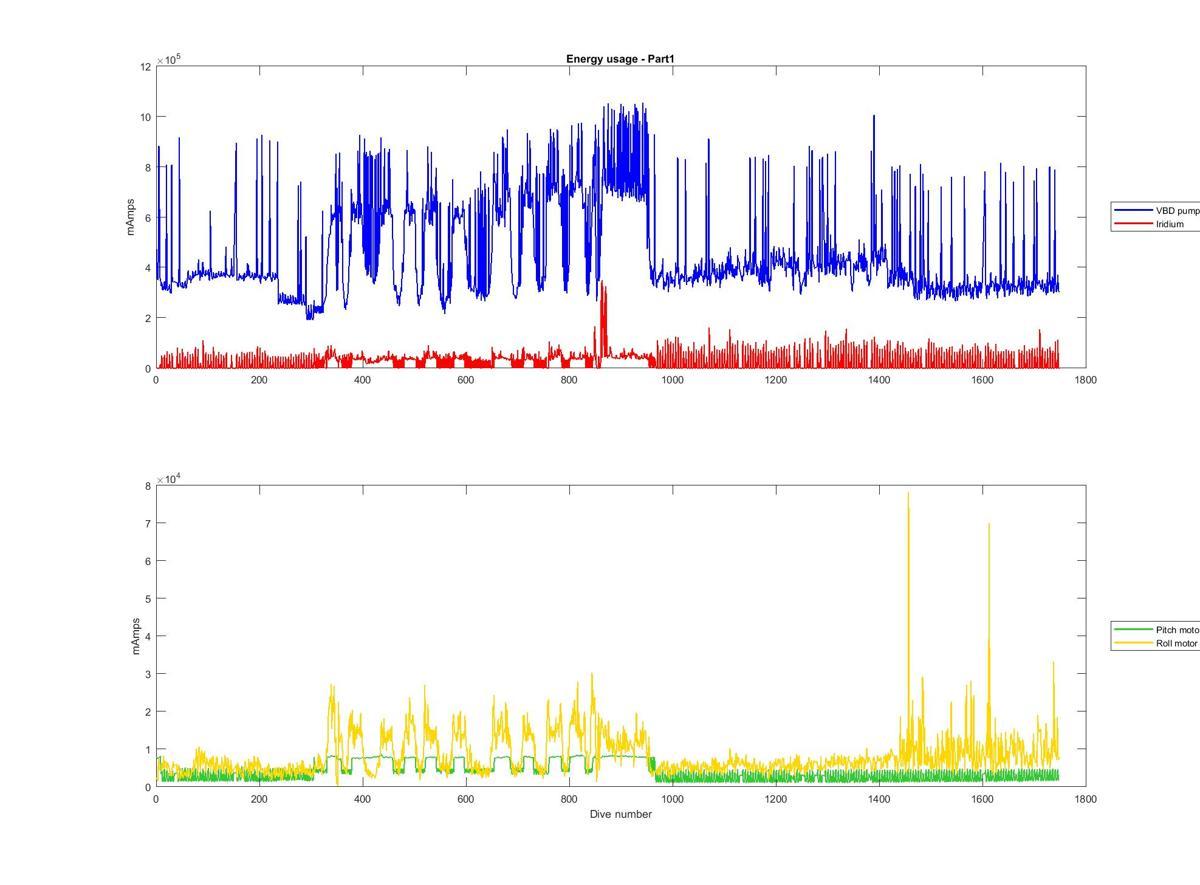Click the x-axis tick "800" under the Roll motor plot
This screenshot has height=885, width=1200.
tap(569, 799)
